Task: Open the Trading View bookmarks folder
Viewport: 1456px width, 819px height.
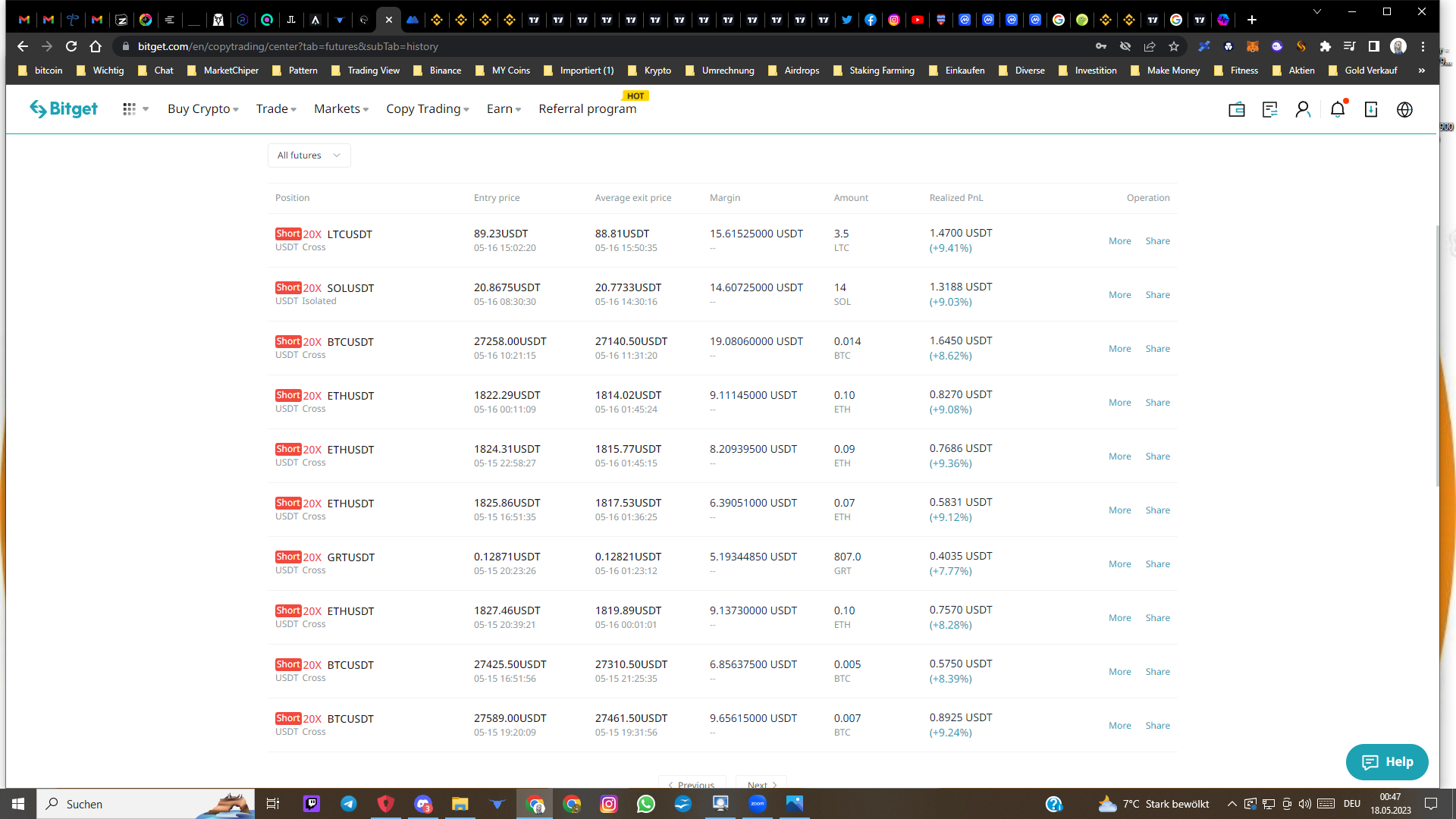Action: 365,71
